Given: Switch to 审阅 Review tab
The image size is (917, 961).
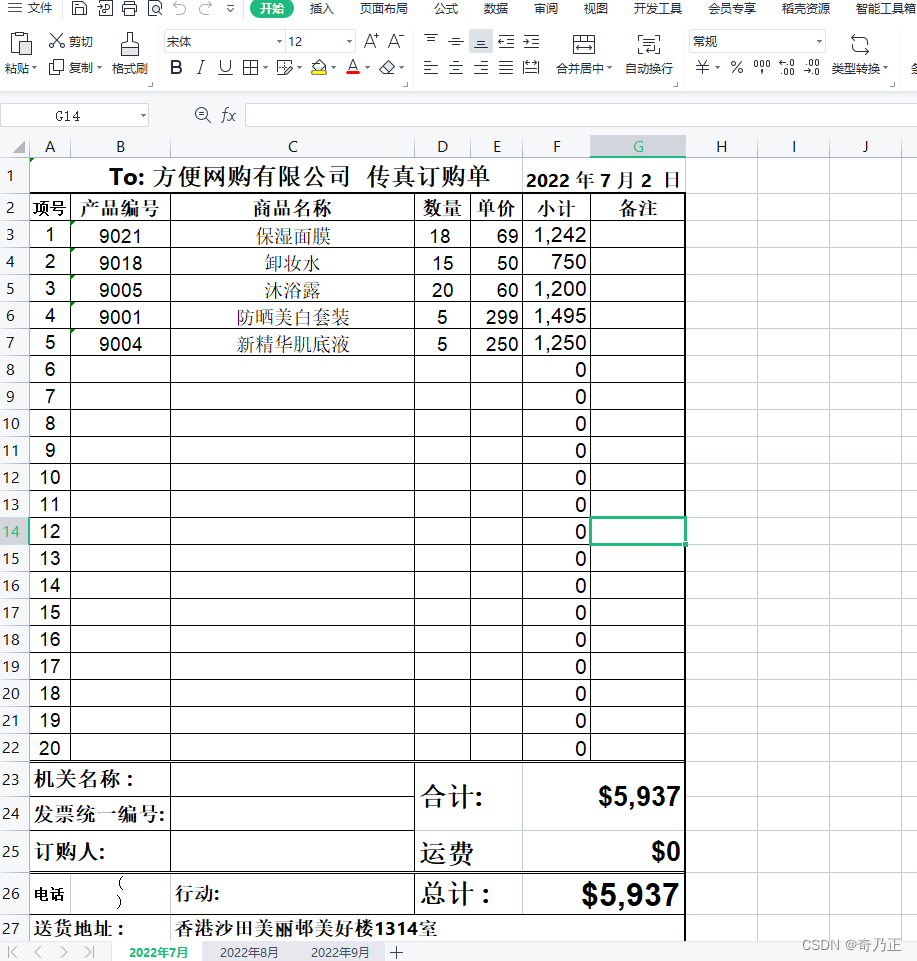Looking at the screenshot, I should [546, 9].
